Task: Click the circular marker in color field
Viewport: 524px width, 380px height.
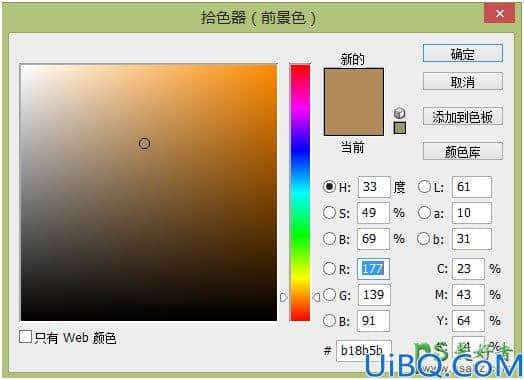Action: coord(144,143)
